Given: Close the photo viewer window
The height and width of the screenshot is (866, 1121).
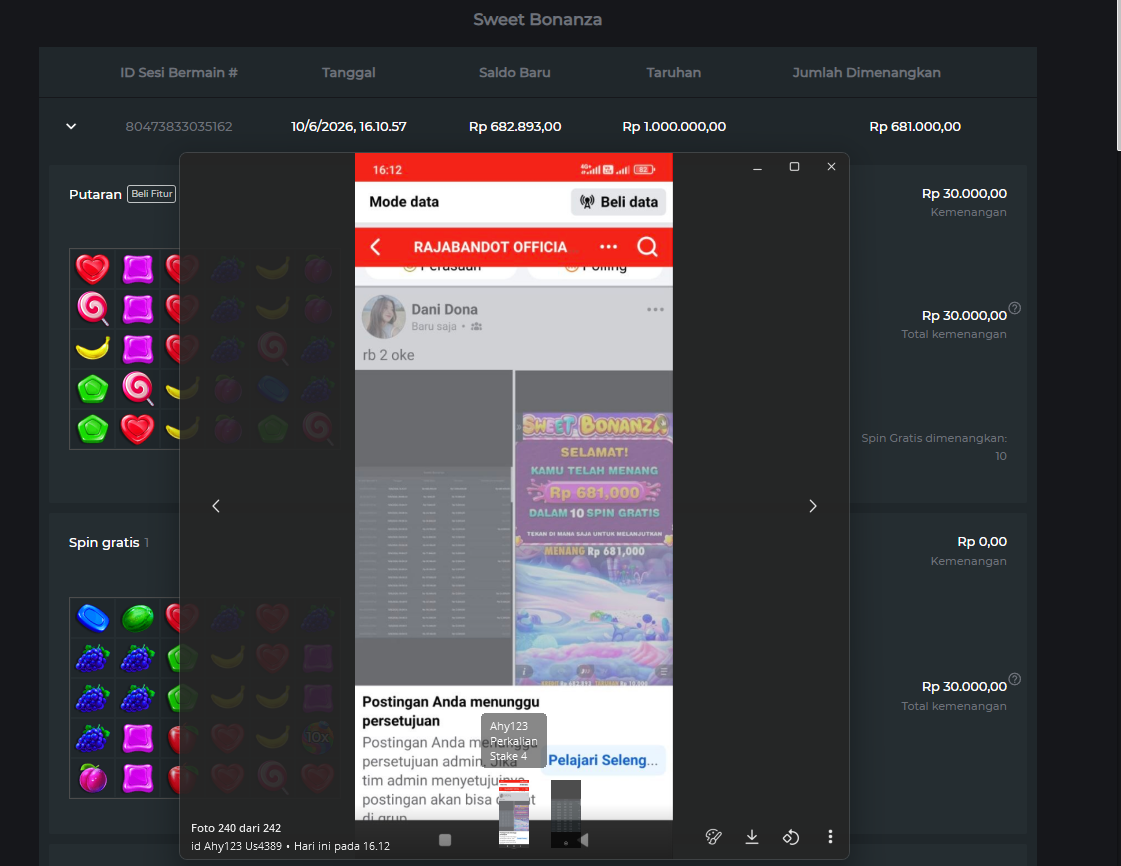Looking at the screenshot, I should click(831, 167).
